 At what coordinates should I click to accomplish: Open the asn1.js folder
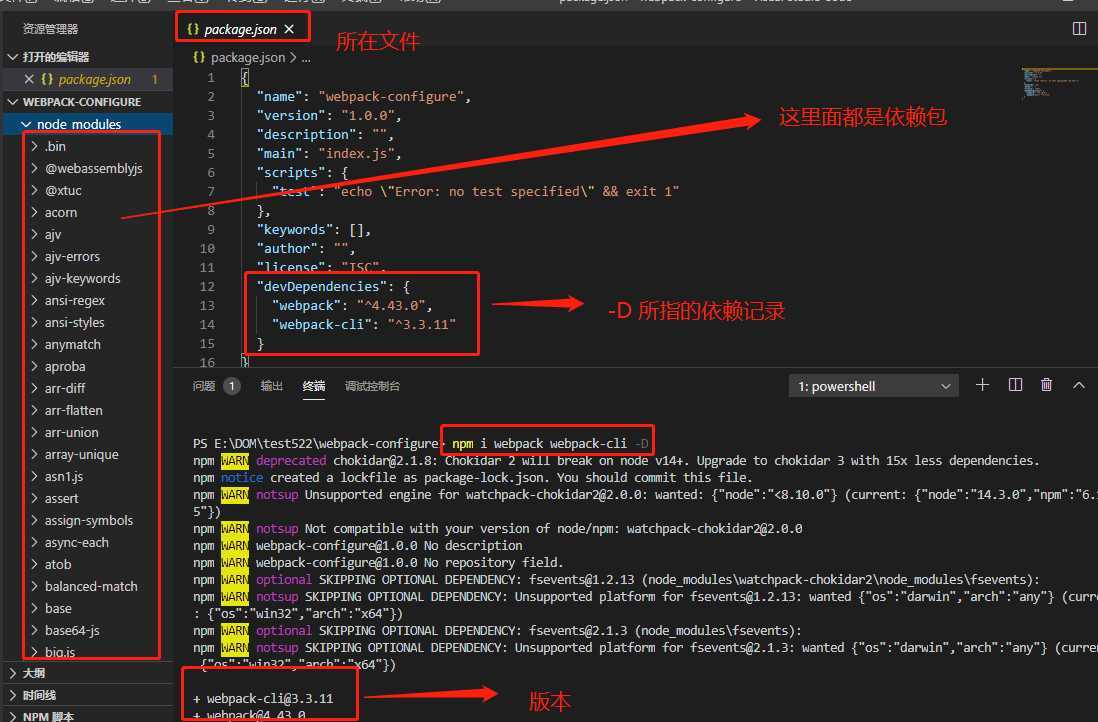[x=64, y=476]
